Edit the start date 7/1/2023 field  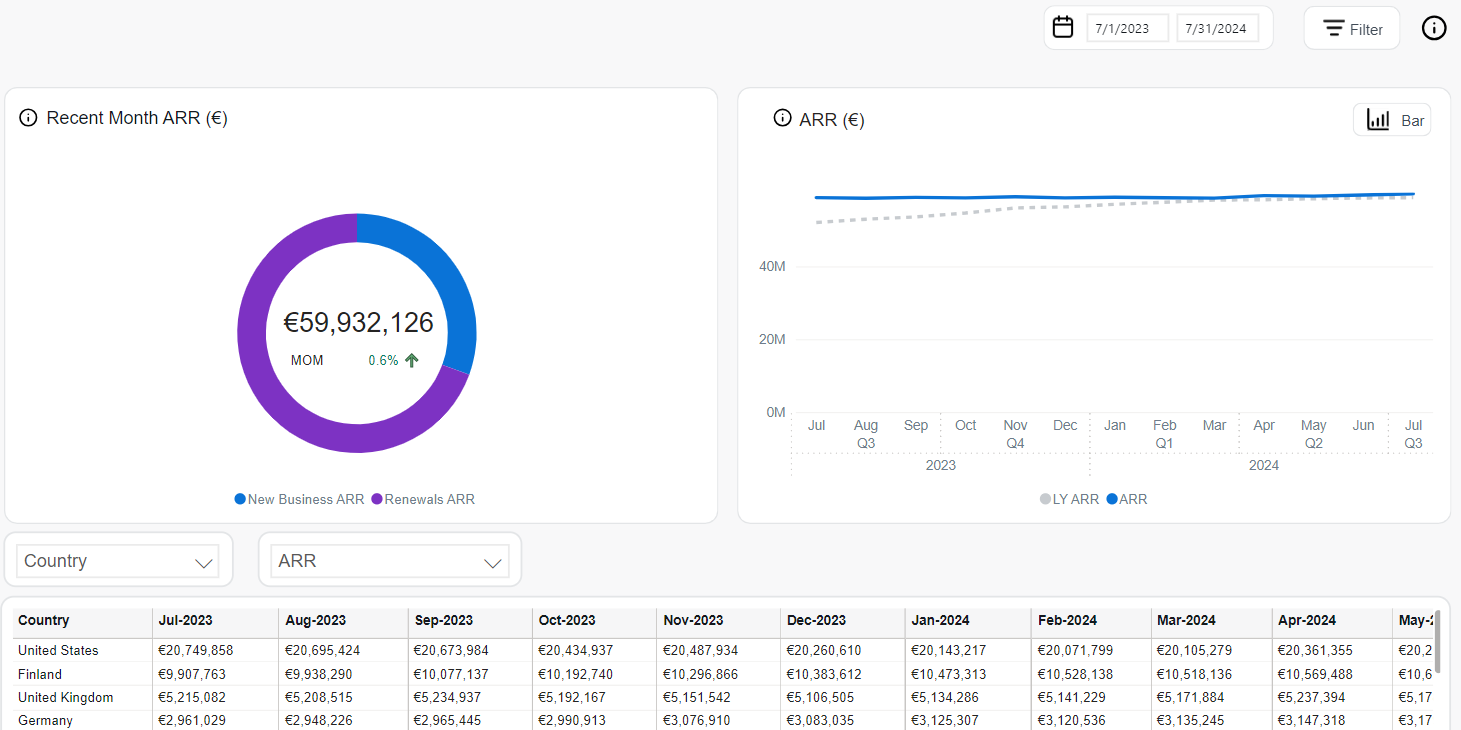tap(1127, 28)
